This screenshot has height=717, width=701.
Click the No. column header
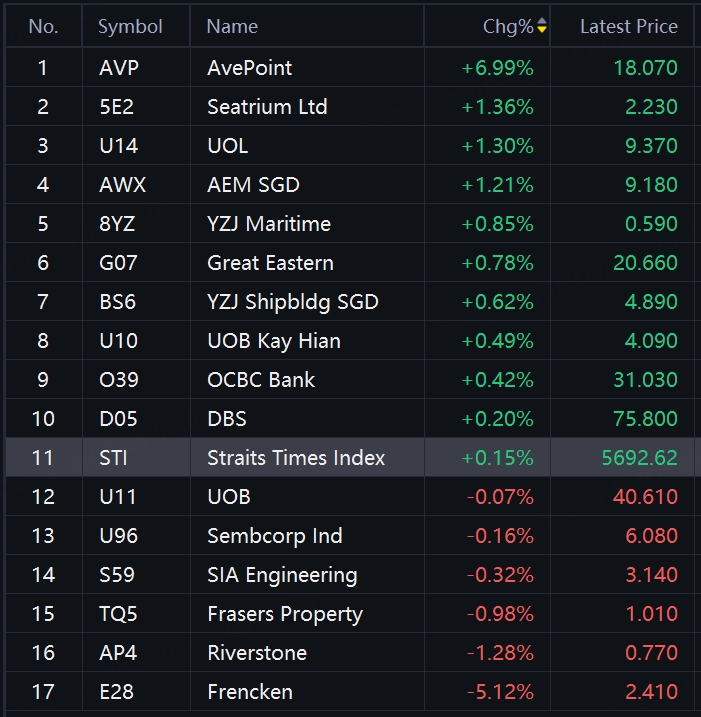[43, 26]
